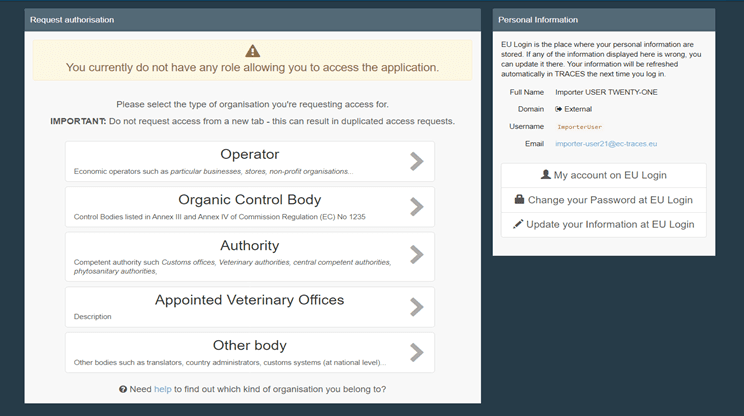The height and width of the screenshot is (416, 744).
Task: Select Other body organisation type
Action: (x=250, y=345)
